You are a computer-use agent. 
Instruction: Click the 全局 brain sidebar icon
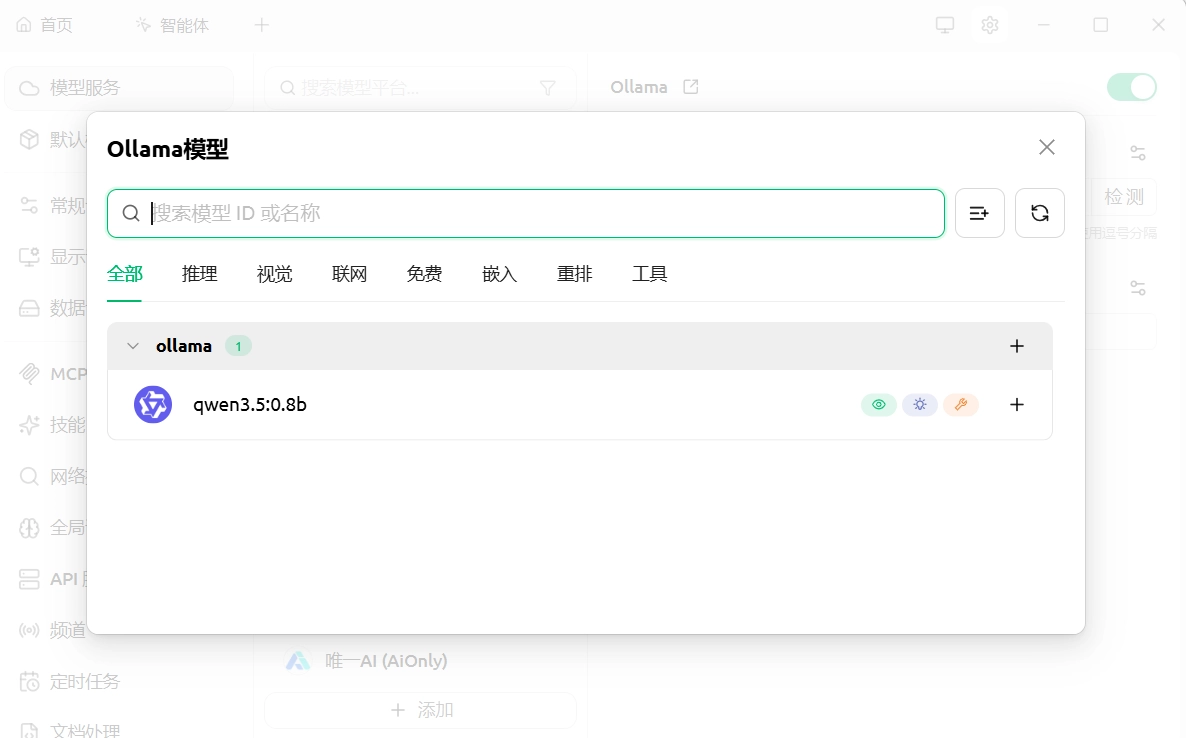point(29,528)
